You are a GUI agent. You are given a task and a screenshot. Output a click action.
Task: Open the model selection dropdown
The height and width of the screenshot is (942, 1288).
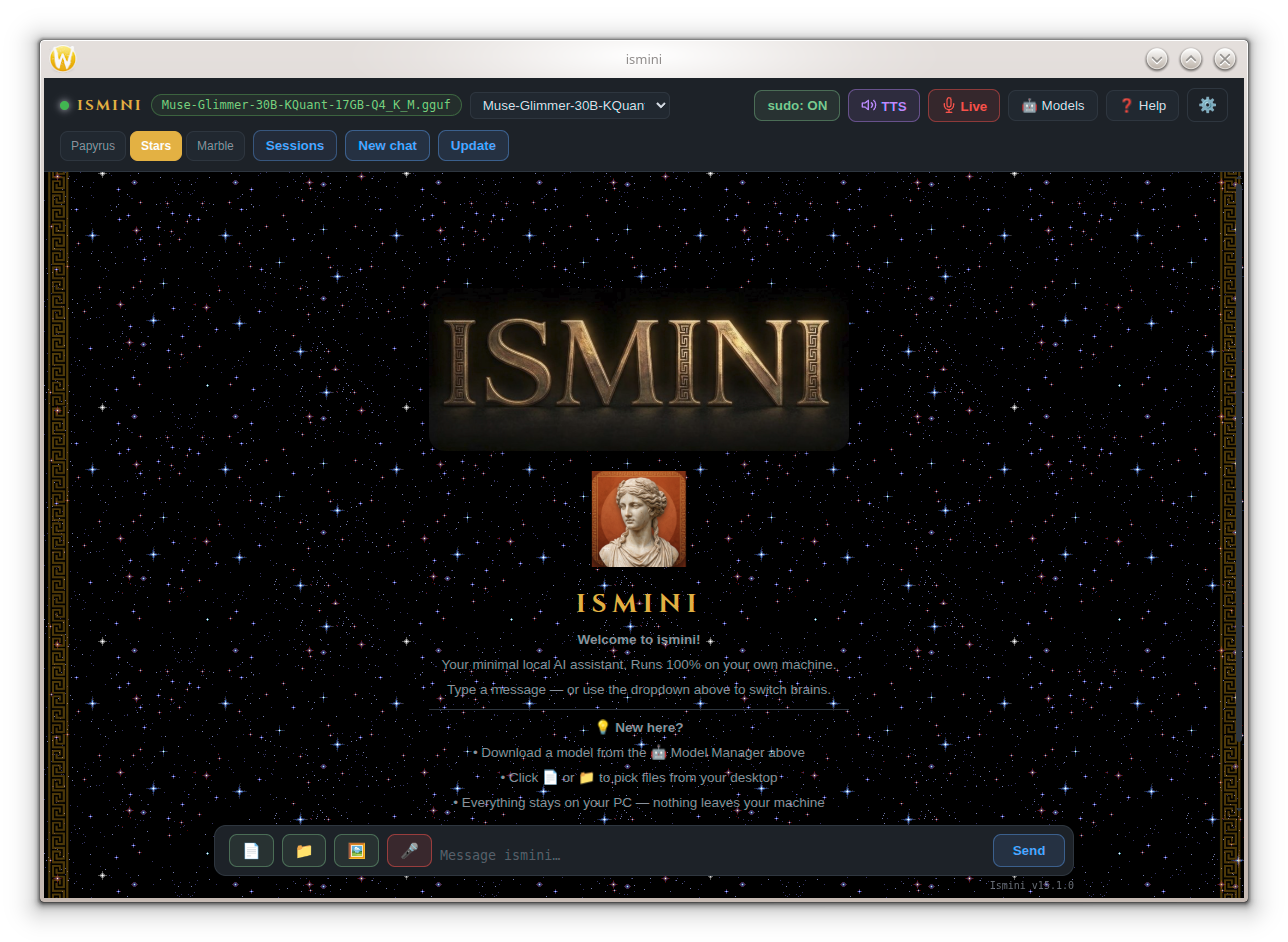570,105
